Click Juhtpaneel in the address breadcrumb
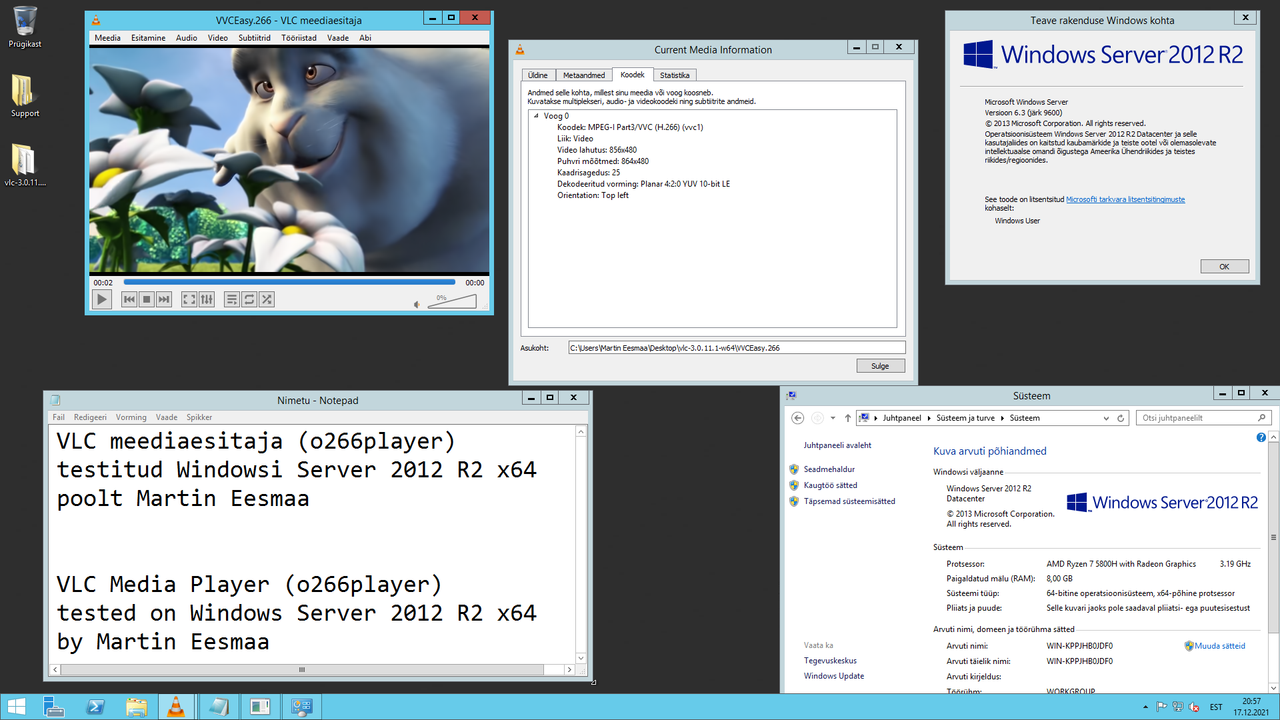The width and height of the screenshot is (1280, 720). [x=902, y=418]
